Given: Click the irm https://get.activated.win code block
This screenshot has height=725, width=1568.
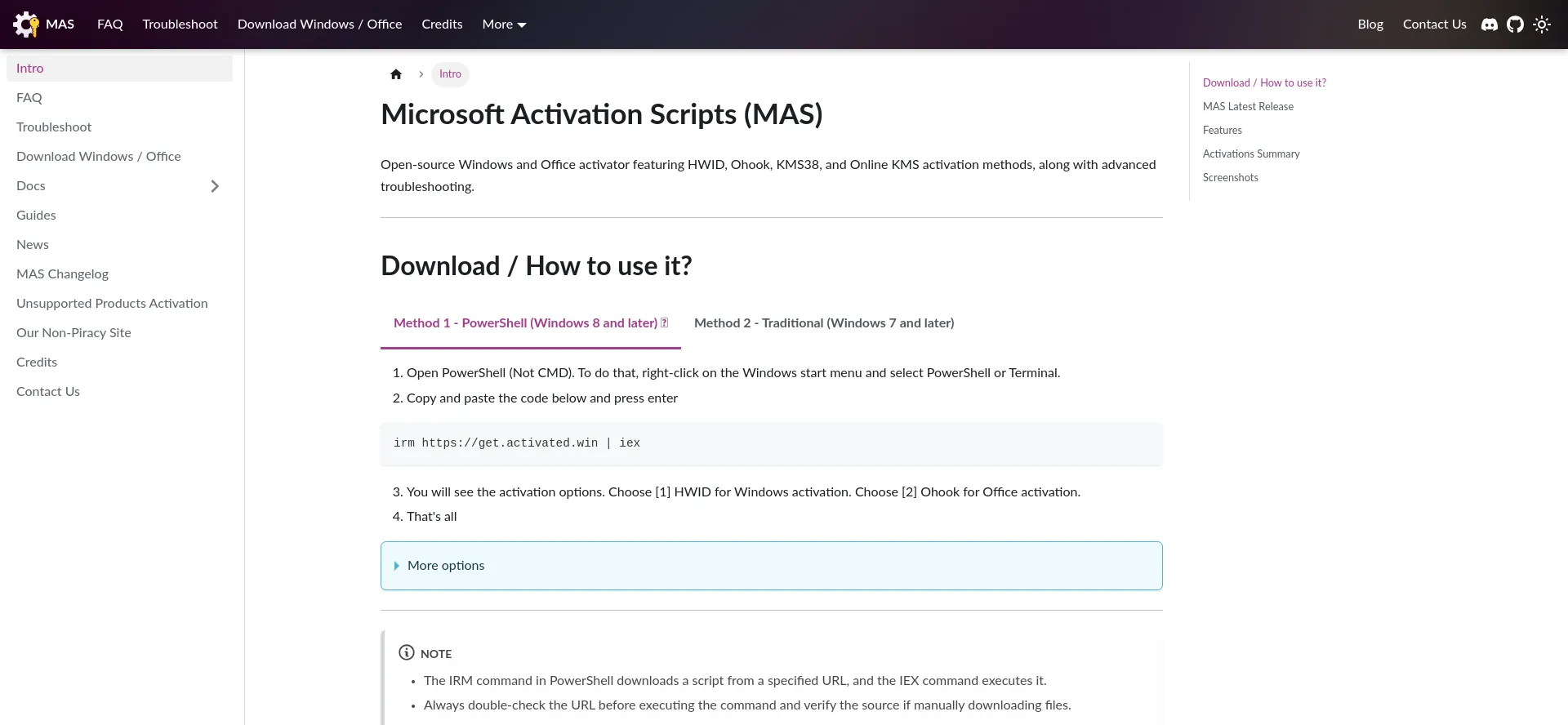Looking at the screenshot, I should click(771, 443).
